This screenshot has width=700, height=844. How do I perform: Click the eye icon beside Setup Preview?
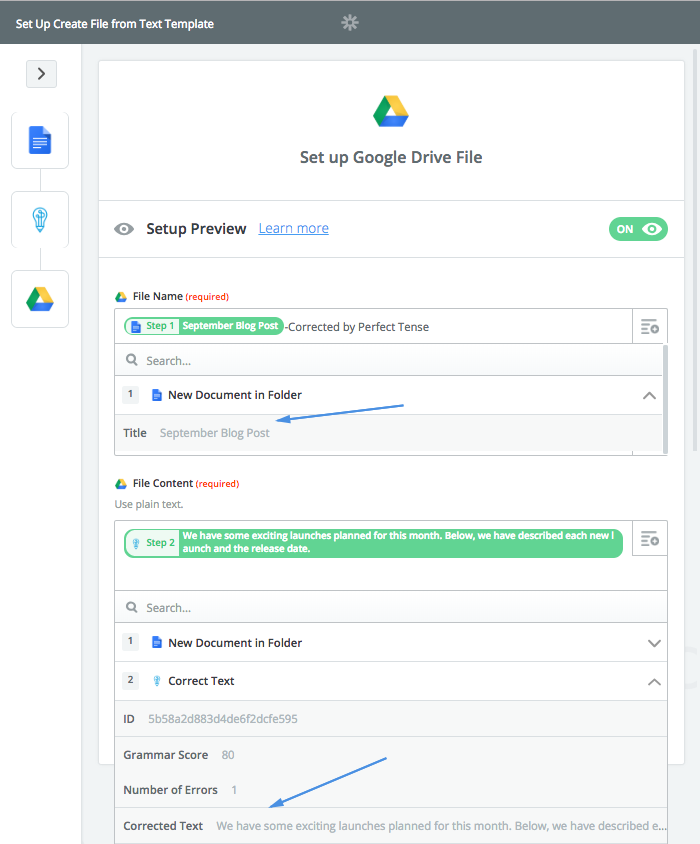point(124,229)
